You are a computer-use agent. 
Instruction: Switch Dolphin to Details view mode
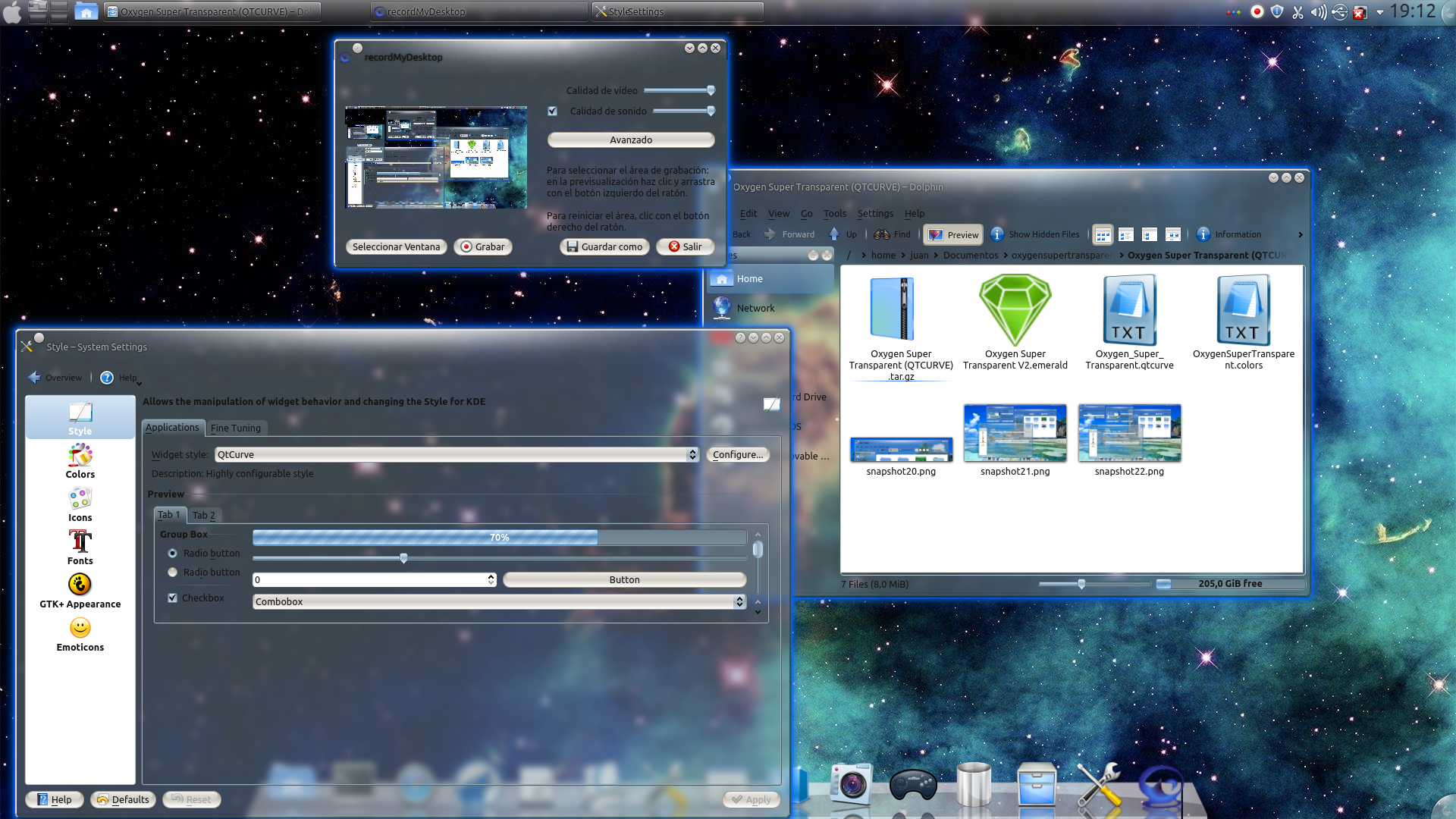(1126, 234)
